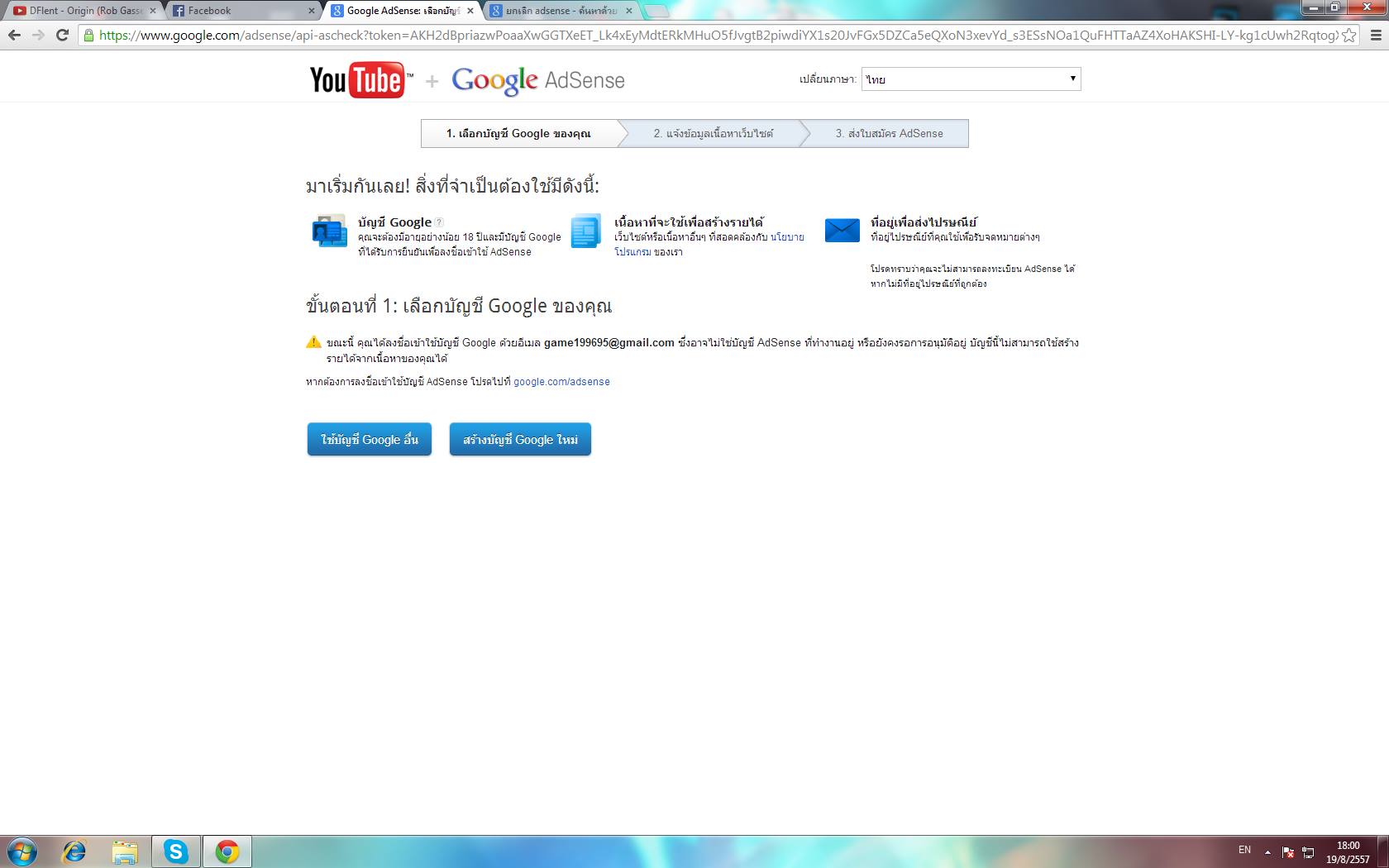Click the address bar URL field
This screenshot has width=1389, height=868.
718,36
